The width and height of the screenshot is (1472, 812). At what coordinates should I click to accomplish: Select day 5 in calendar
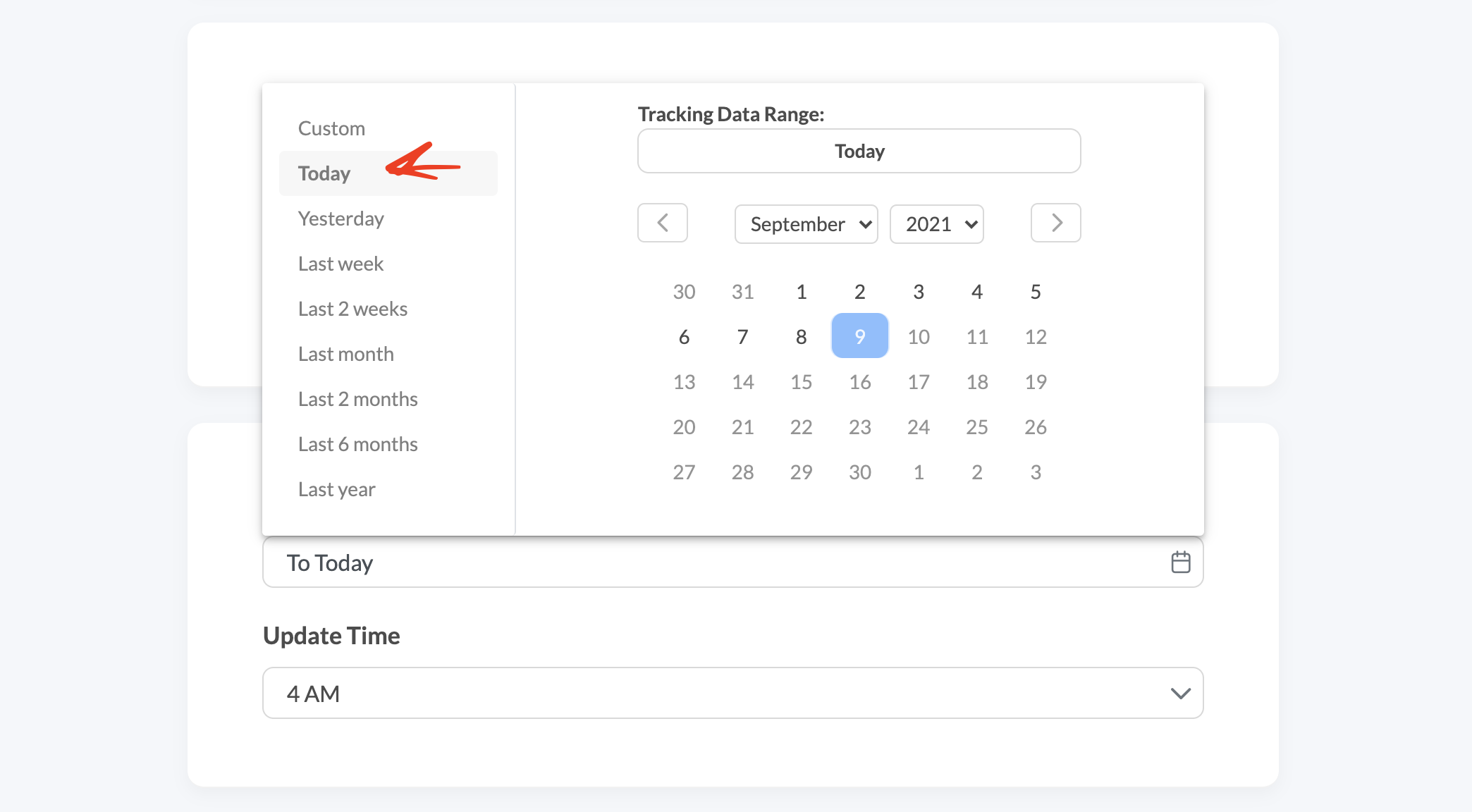click(1036, 291)
